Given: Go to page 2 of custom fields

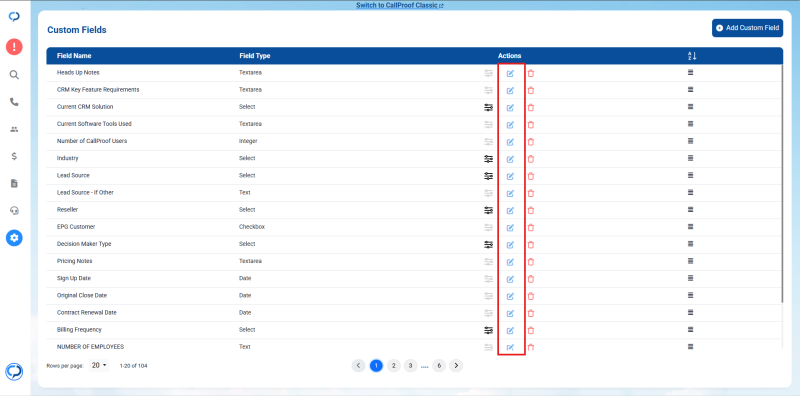Looking at the screenshot, I should [x=393, y=365].
